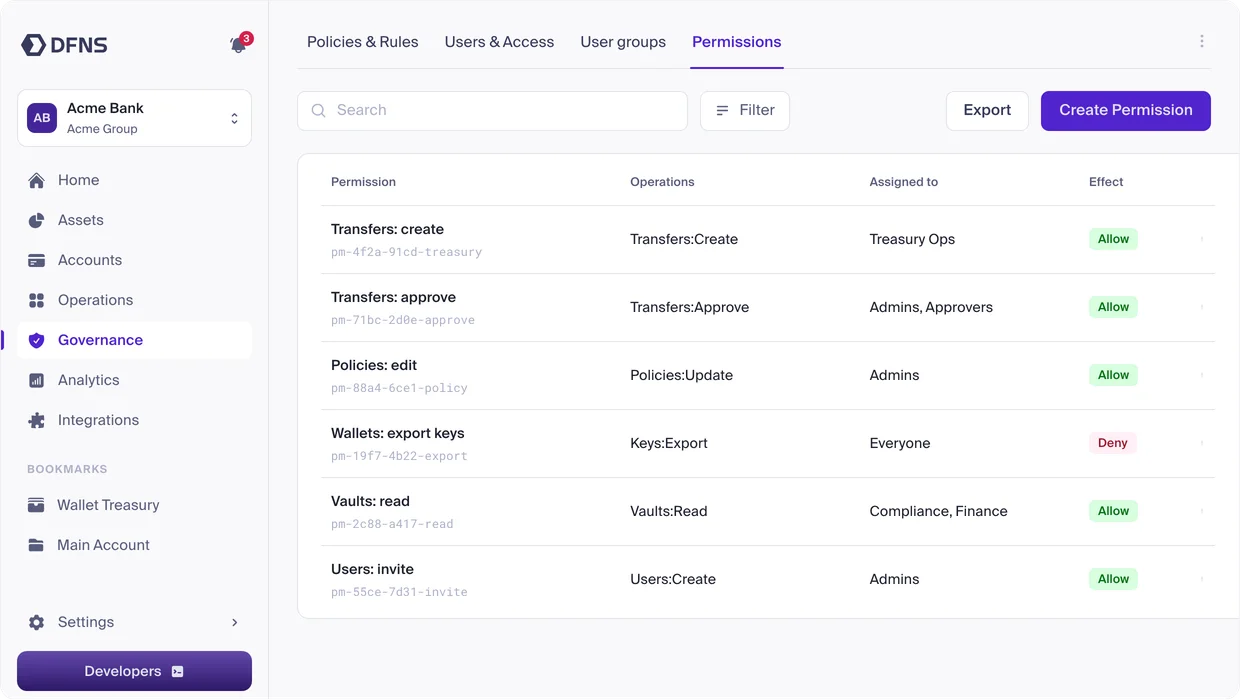Click the Settings gear icon
Image resolution: width=1240 pixels, height=700 pixels.
coord(37,622)
